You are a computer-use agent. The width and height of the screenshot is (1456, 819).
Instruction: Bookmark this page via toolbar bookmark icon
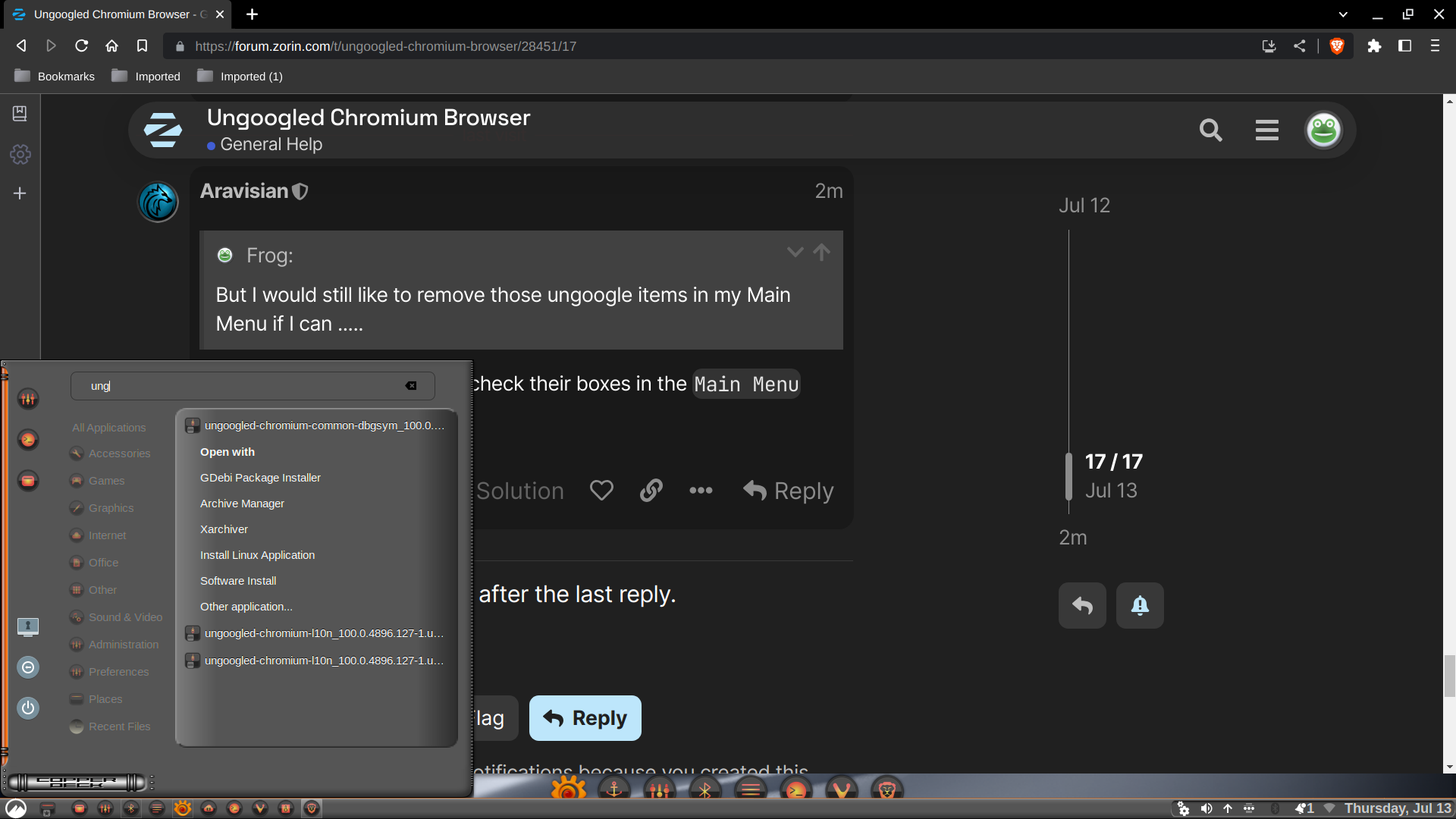pos(142,46)
